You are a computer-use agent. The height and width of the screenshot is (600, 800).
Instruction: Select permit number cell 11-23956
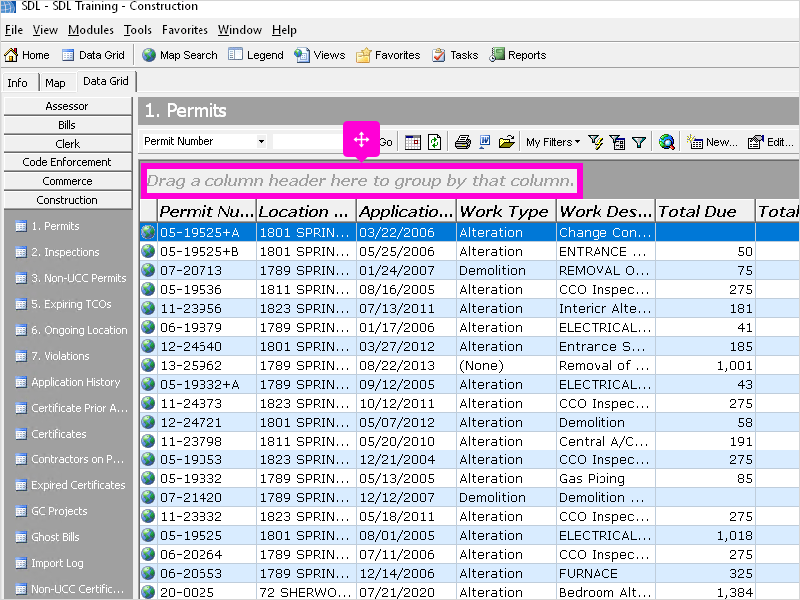click(206, 309)
